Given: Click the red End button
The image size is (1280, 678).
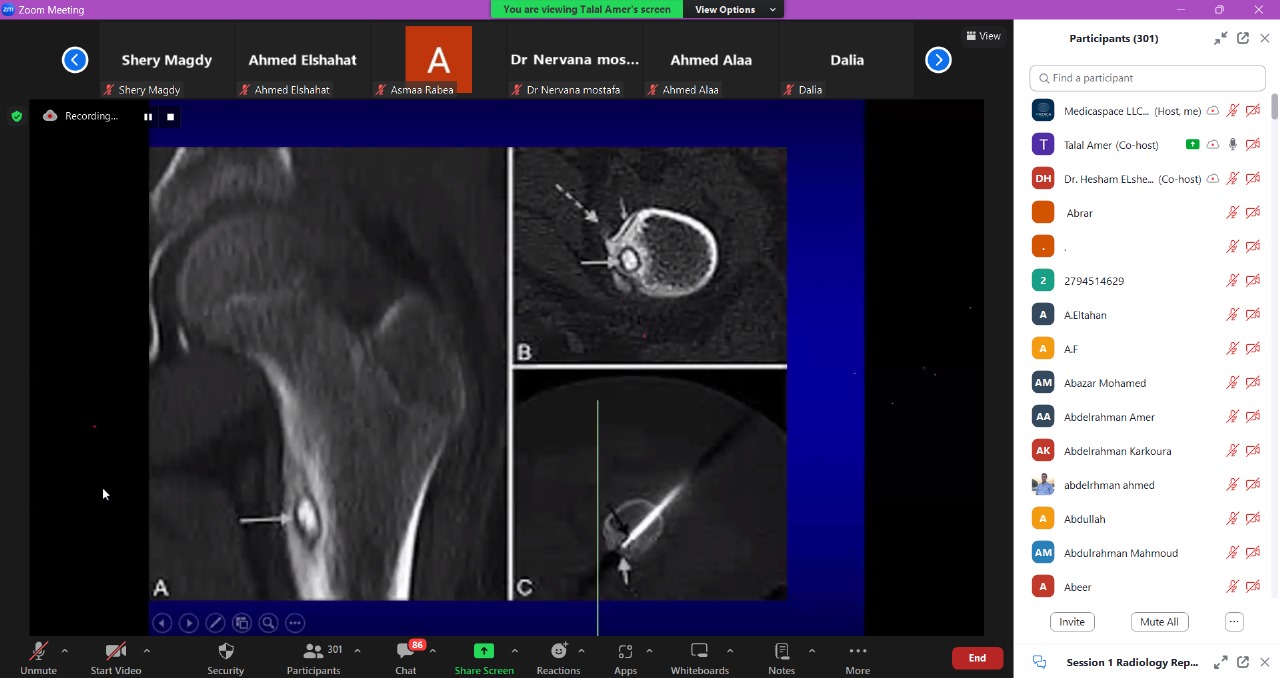Looking at the screenshot, I should tap(977, 658).
